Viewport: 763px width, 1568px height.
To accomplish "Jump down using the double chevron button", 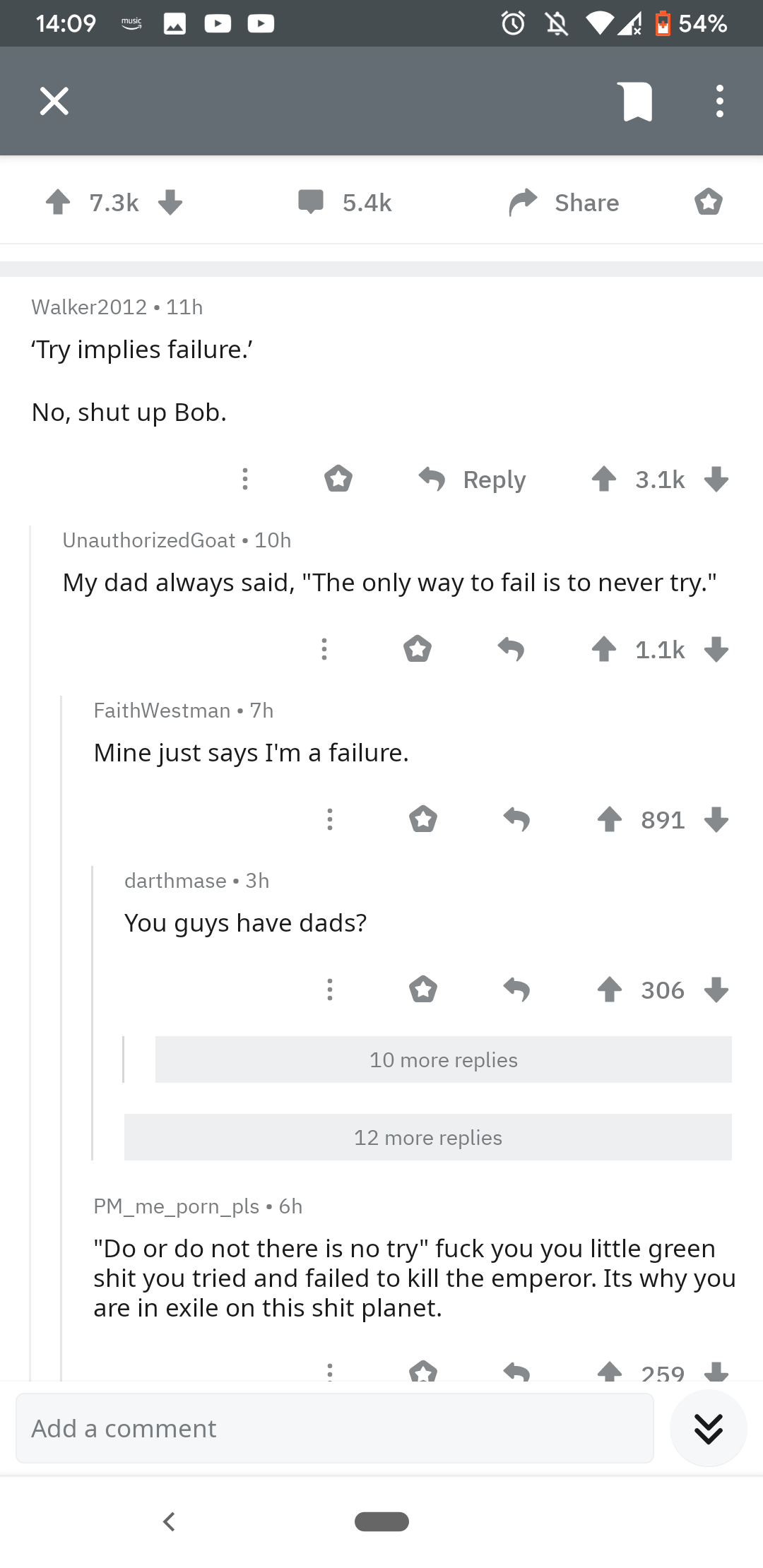I will pos(708,1428).
